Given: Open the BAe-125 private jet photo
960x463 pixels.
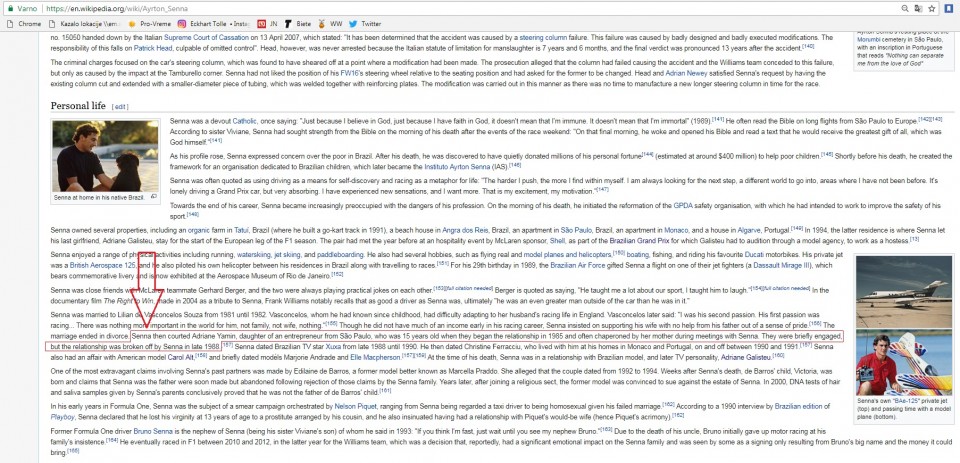Looking at the screenshot, I should 904,291.
